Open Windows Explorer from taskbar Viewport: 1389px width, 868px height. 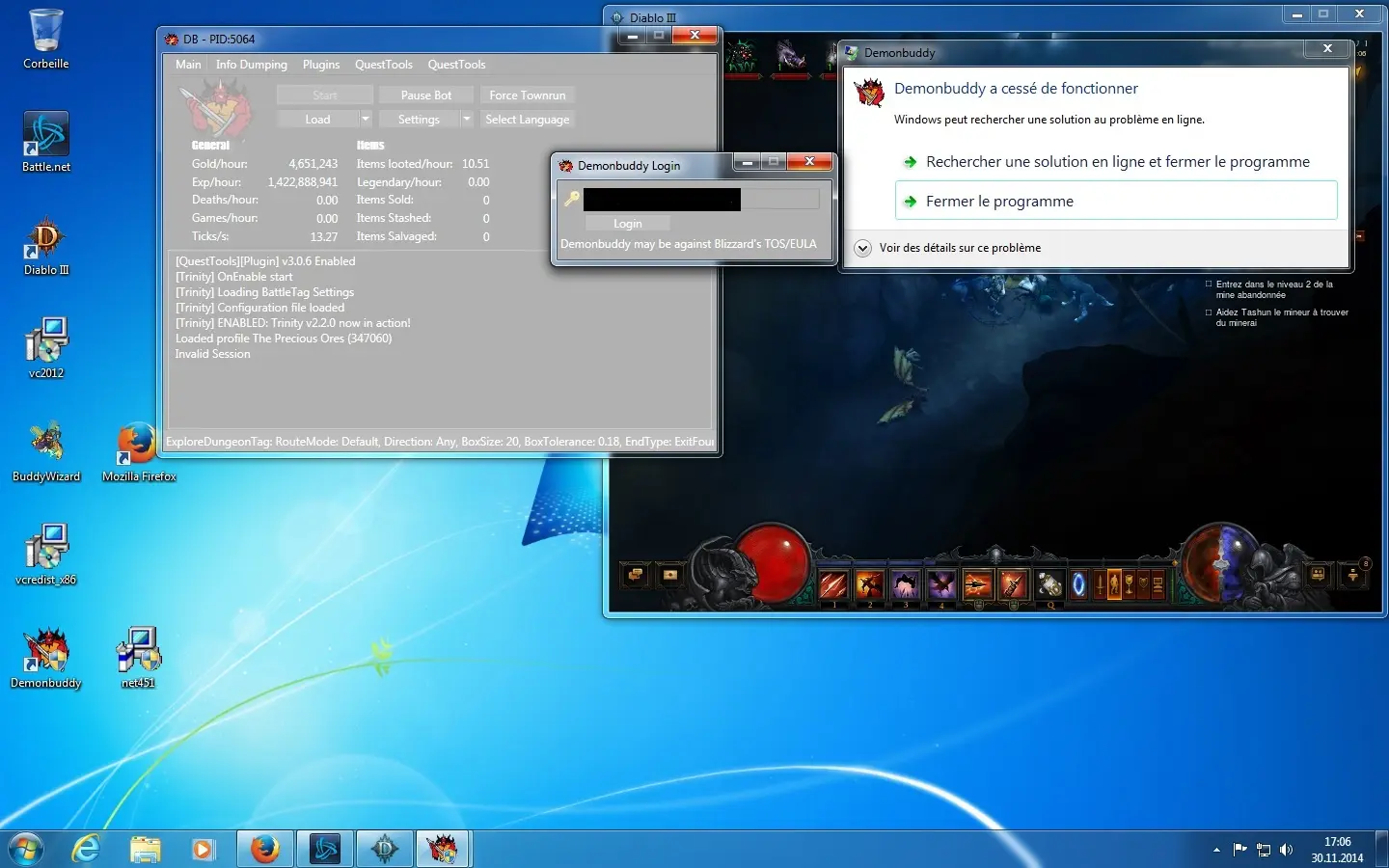(145, 849)
